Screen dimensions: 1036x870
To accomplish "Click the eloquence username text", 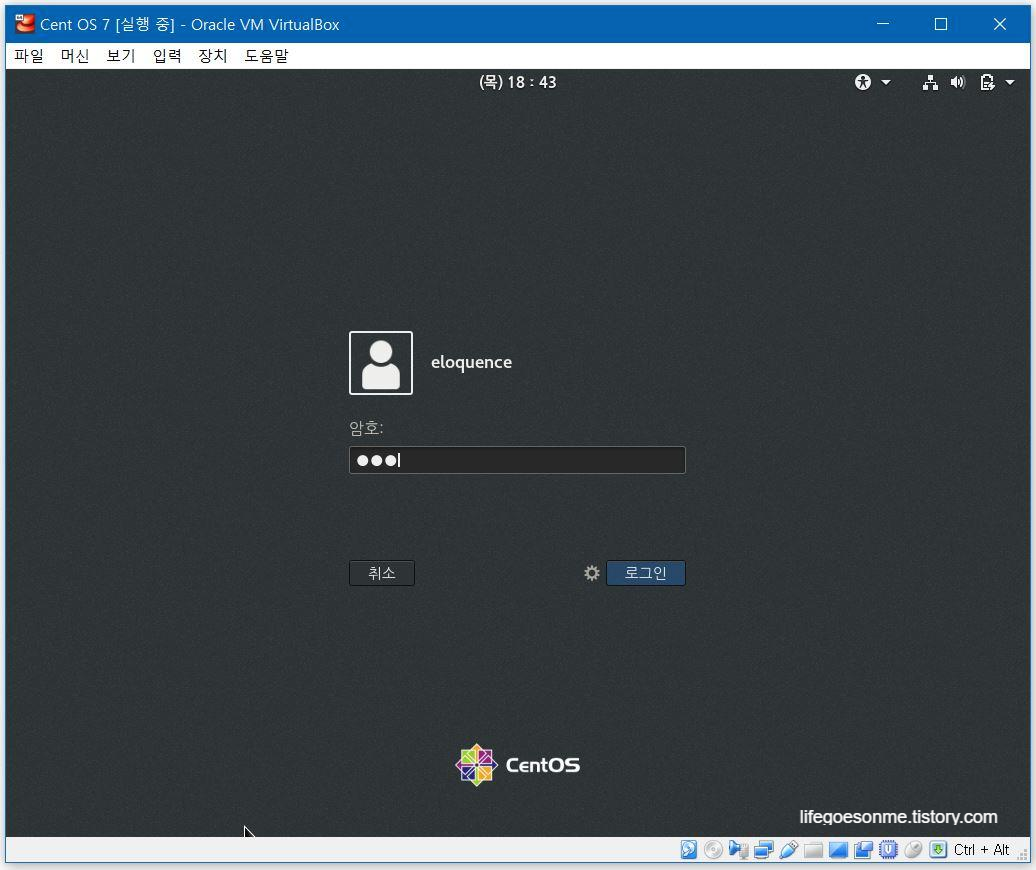I will (471, 363).
